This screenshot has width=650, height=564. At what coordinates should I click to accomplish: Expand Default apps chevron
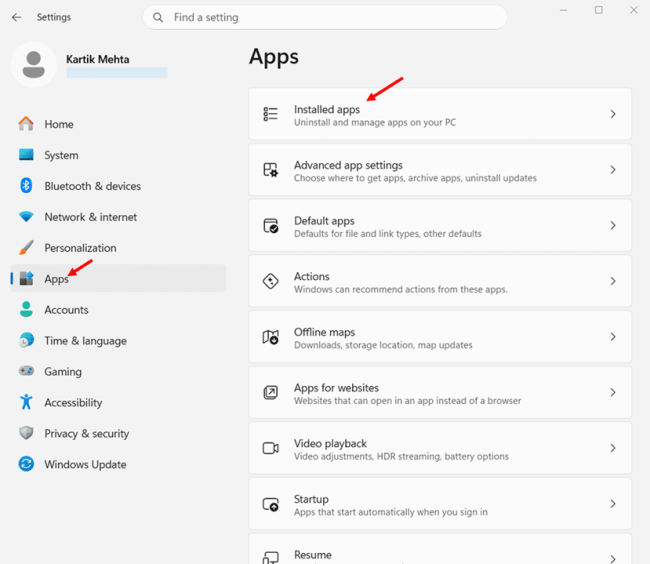[613, 225]
